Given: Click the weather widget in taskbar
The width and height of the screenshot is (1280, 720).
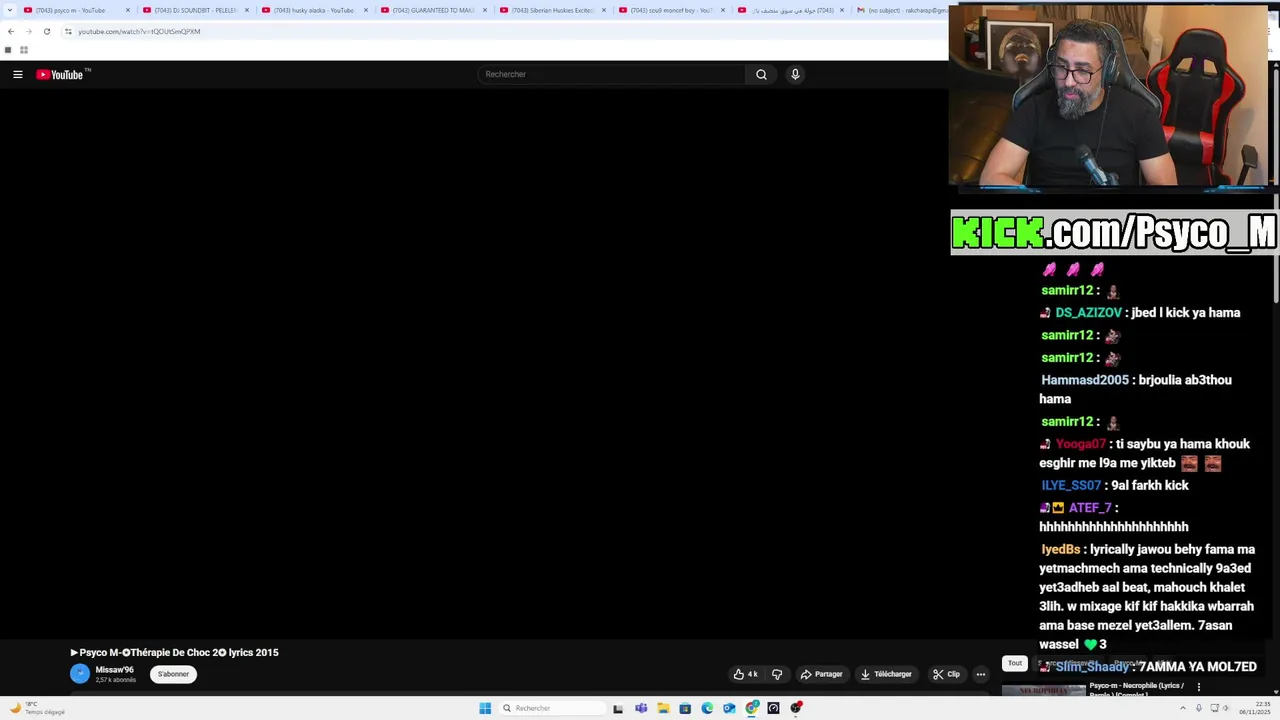Looking at the screenshot, I should coord(40,708).
